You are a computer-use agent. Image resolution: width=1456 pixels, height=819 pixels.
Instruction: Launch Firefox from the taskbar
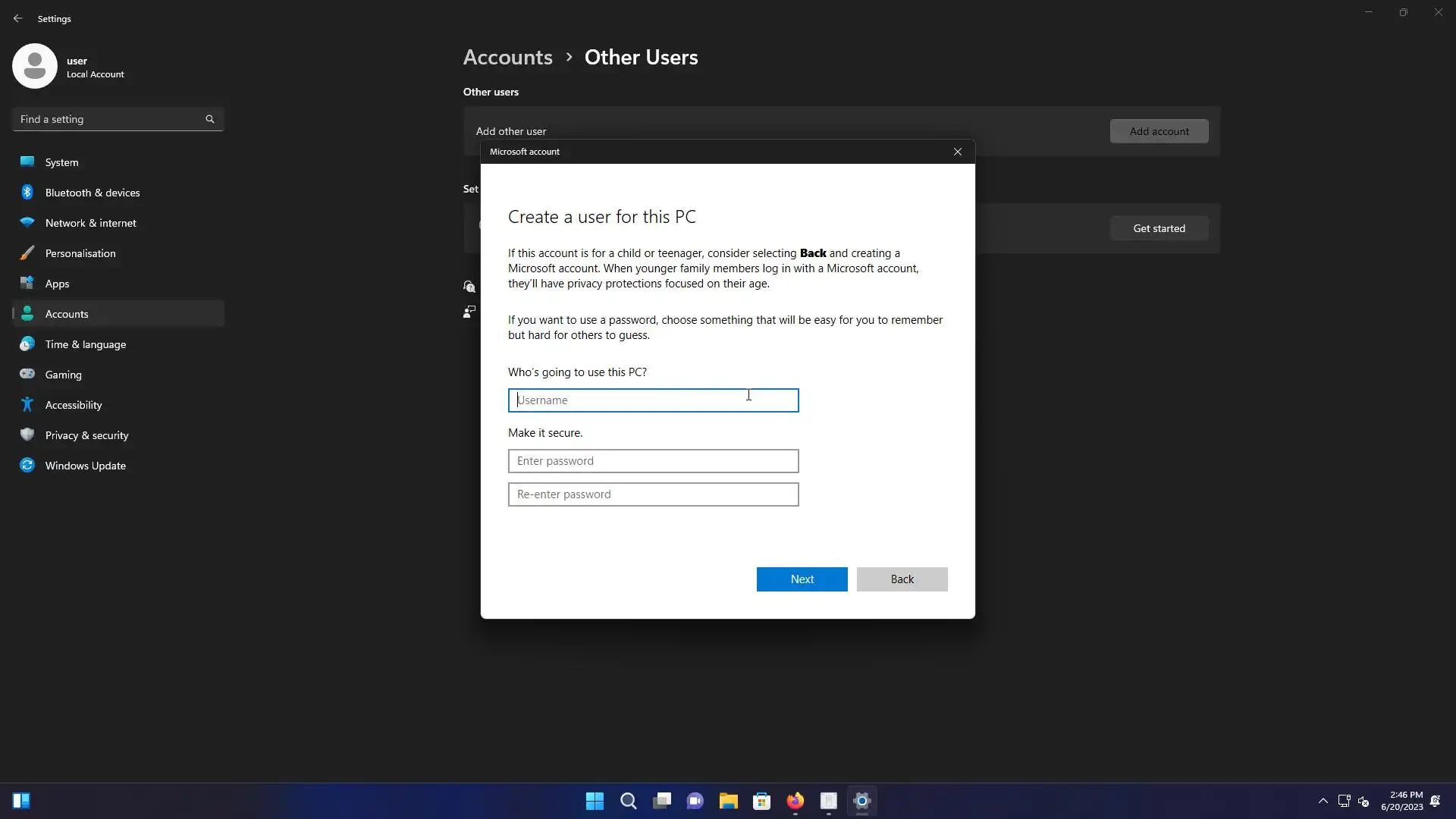pyautogui.click(x=795, y=801)
